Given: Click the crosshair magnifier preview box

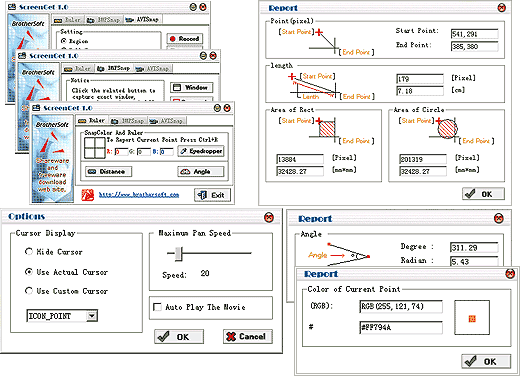Looking at the screenshot, I should 95,148.
